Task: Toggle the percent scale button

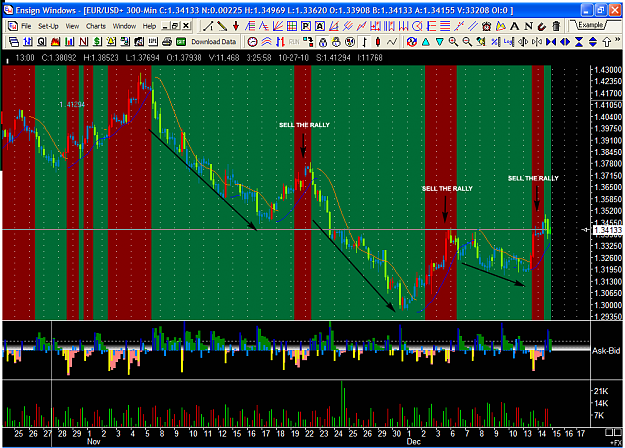Action: [495, 42]
